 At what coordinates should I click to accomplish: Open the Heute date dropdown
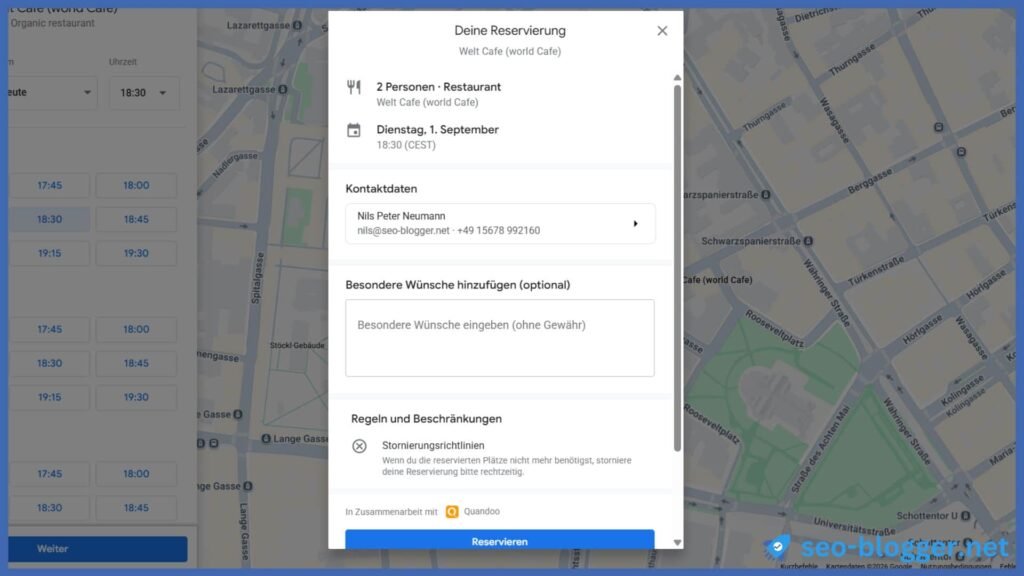pyautogui.click(x=51, y=93)
